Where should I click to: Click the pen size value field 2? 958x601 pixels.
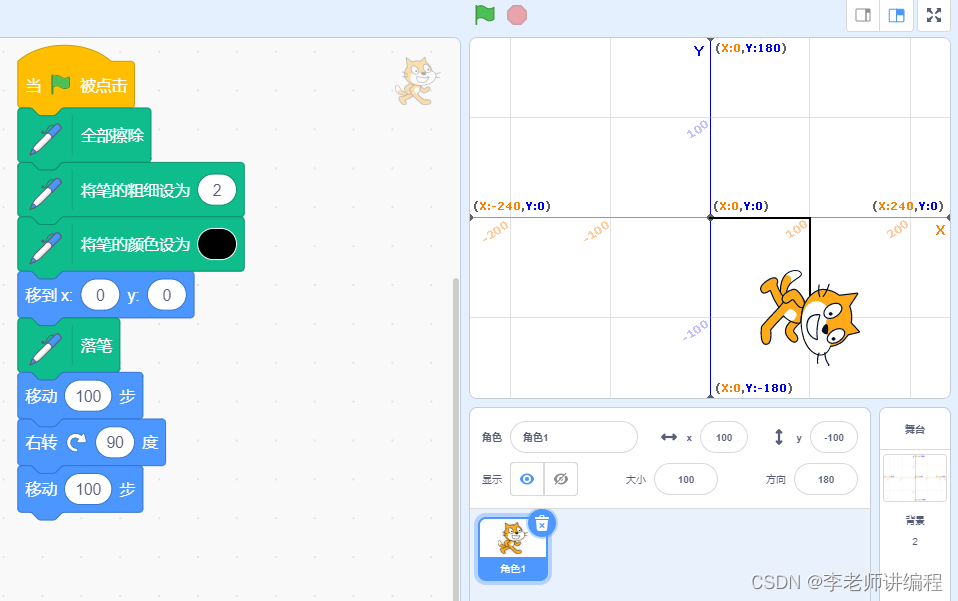click(x=217, y=190)
